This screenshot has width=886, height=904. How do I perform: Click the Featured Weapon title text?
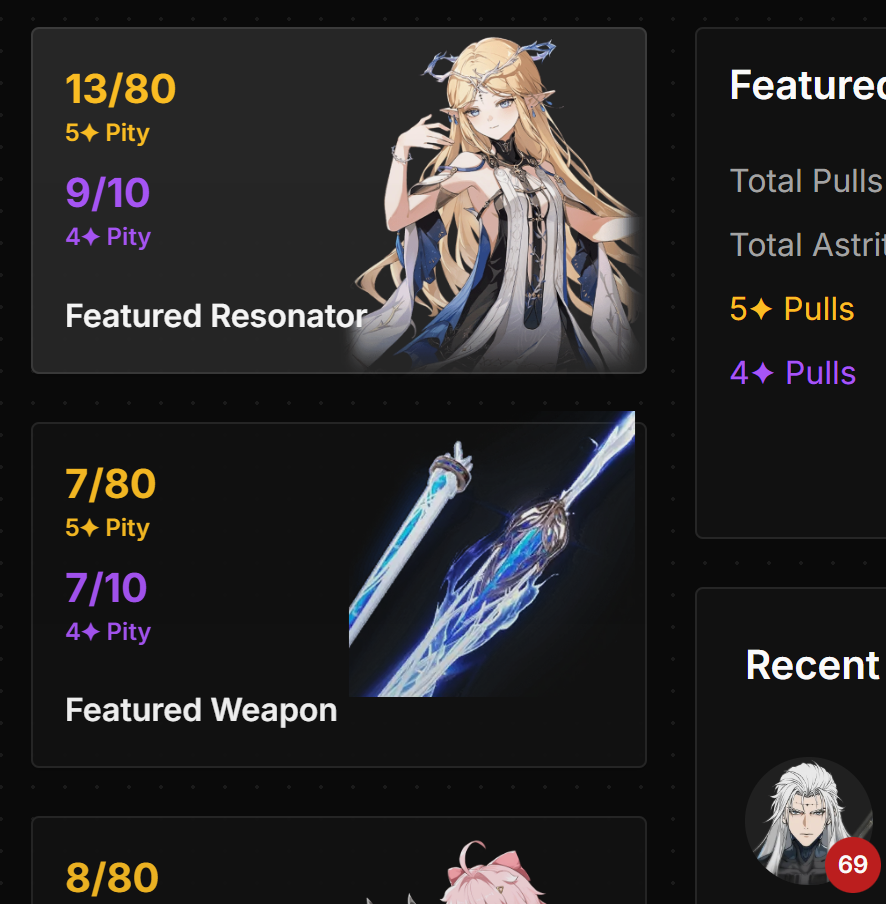coord(201,710)
